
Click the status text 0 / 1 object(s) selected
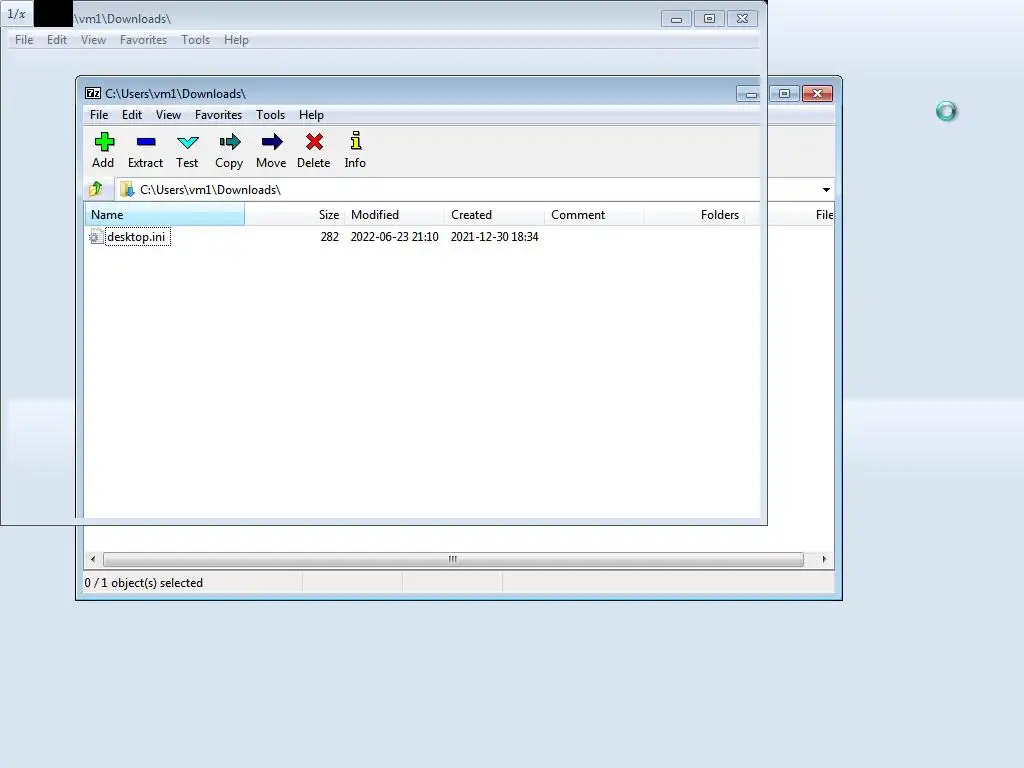[144, 583]
